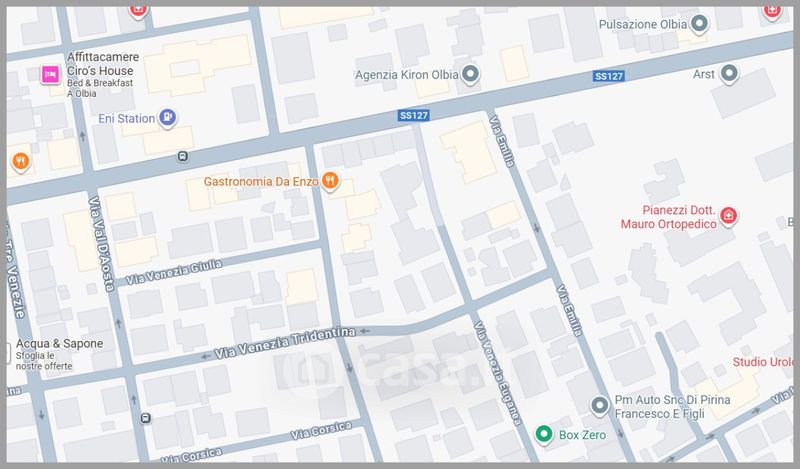Select the Pm Auto Snc Di Pirina pin
This screenshot has width=800, height=469.
[599, 406]
